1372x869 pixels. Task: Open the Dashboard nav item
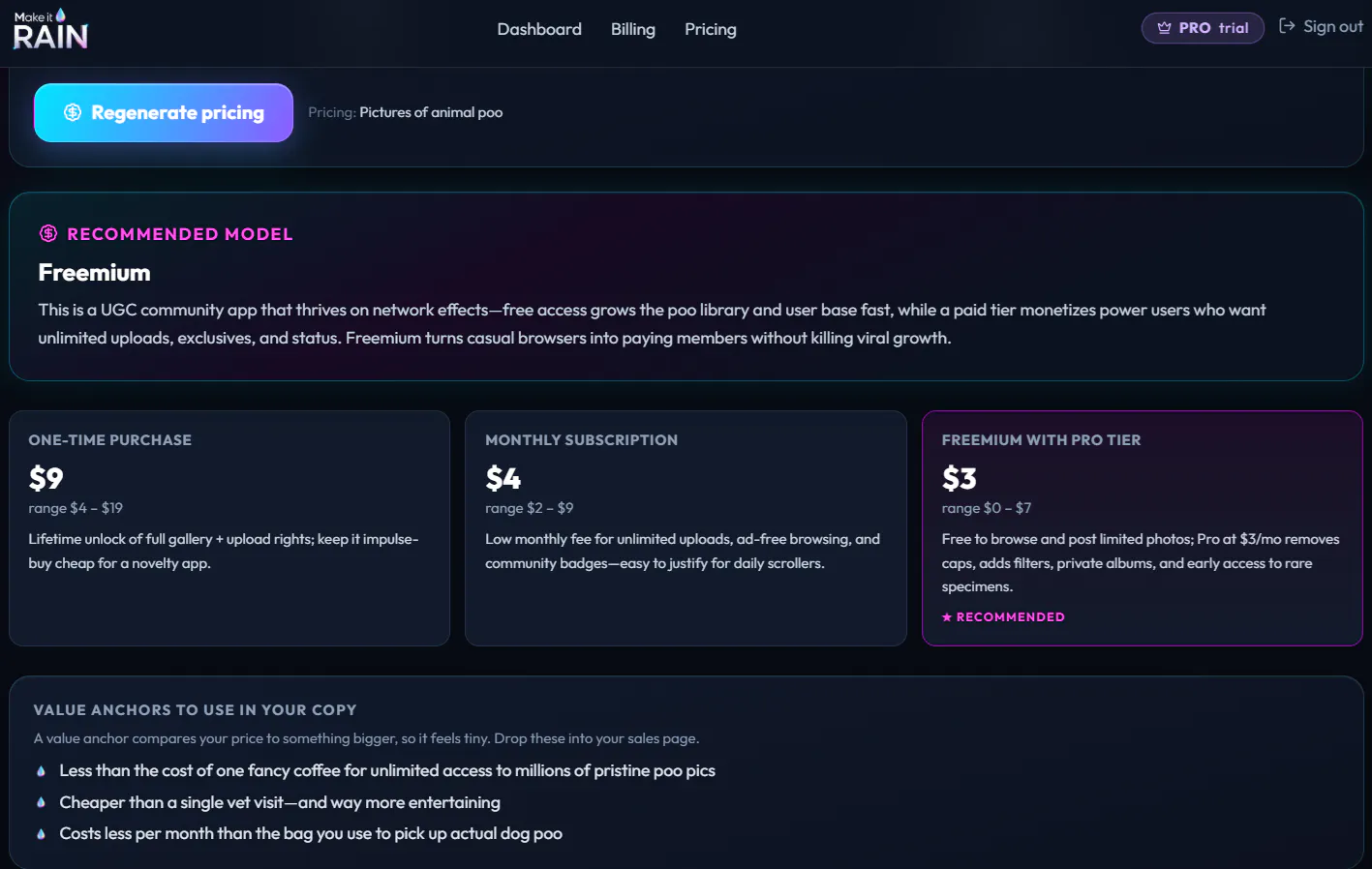point(539,29)
